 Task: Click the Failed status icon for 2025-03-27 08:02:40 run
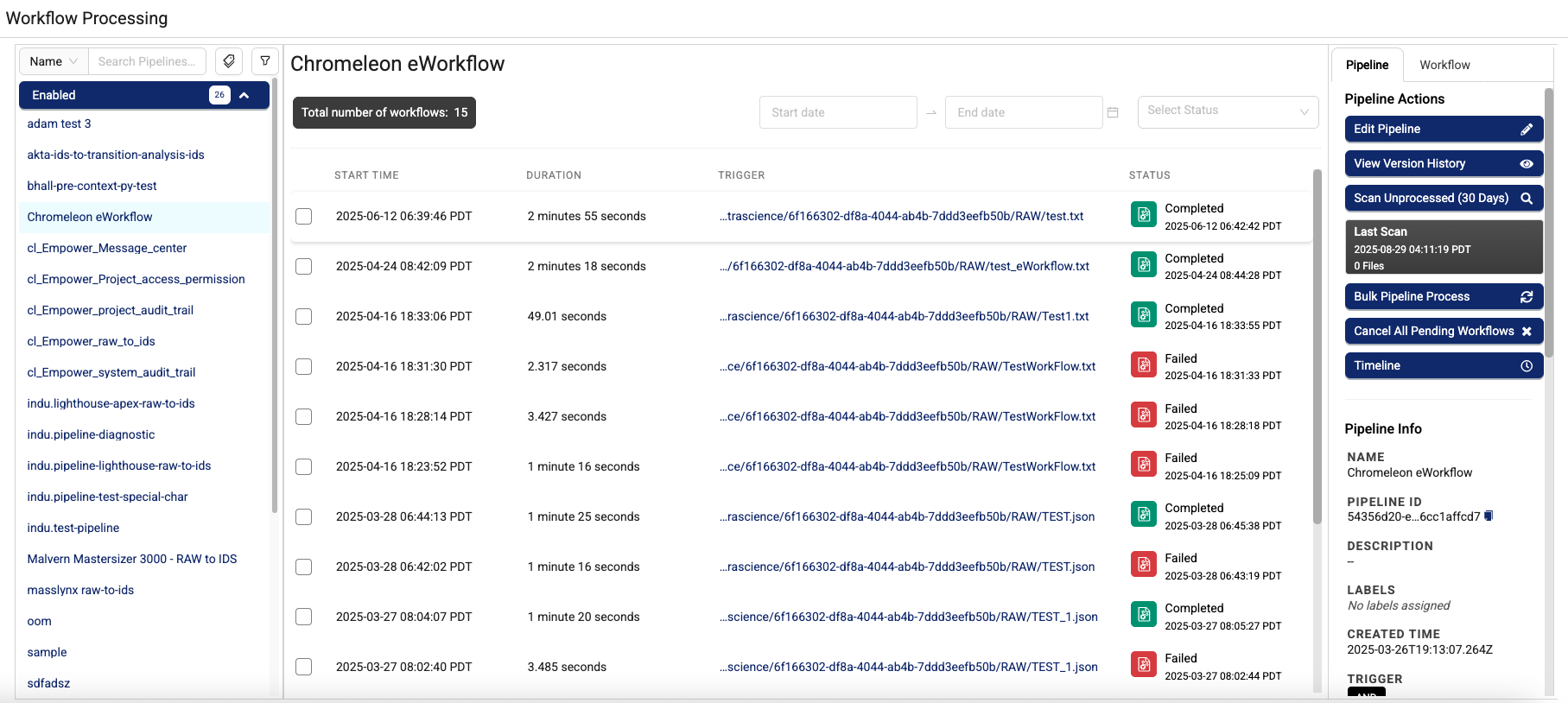(x=1144, y=664)
